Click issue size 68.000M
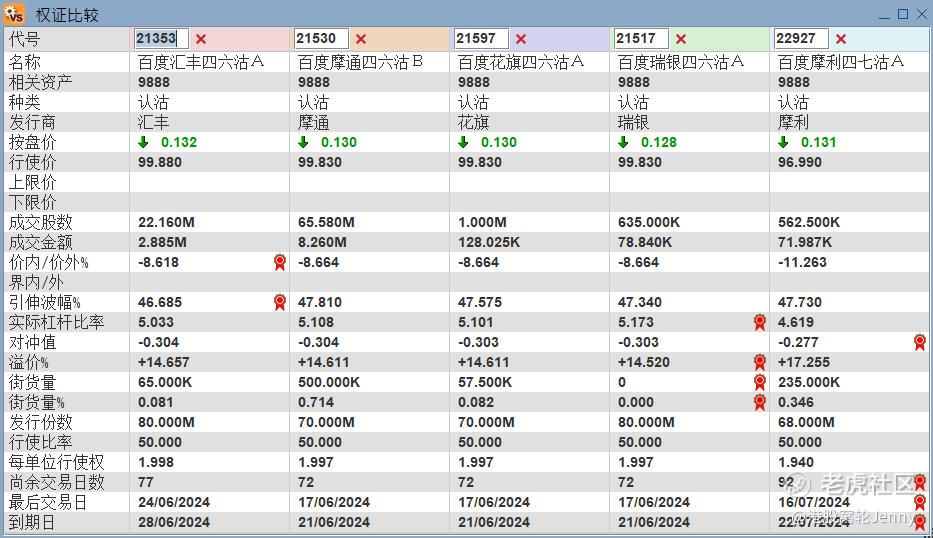Viewport: 933px width, 538px height. (806, 423)
